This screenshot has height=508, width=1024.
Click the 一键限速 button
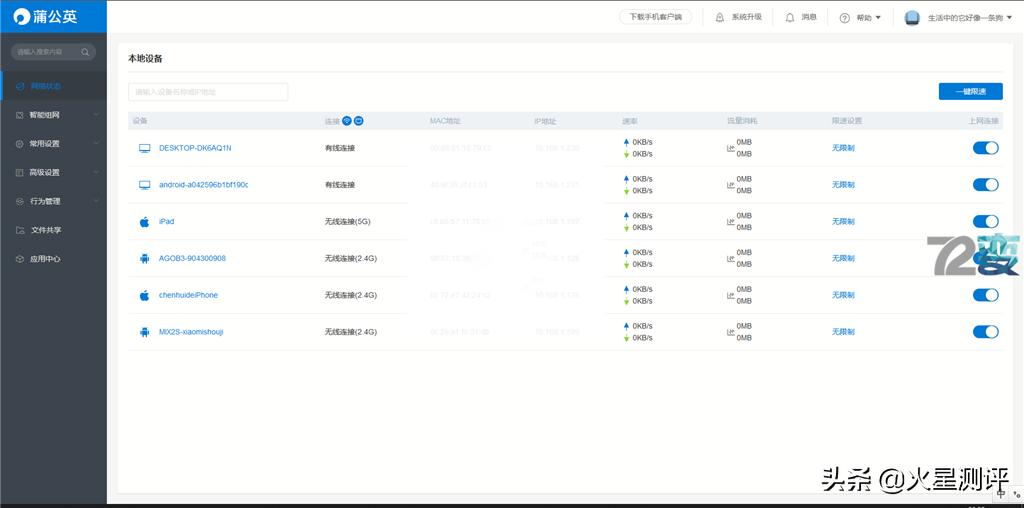(970, 91)
